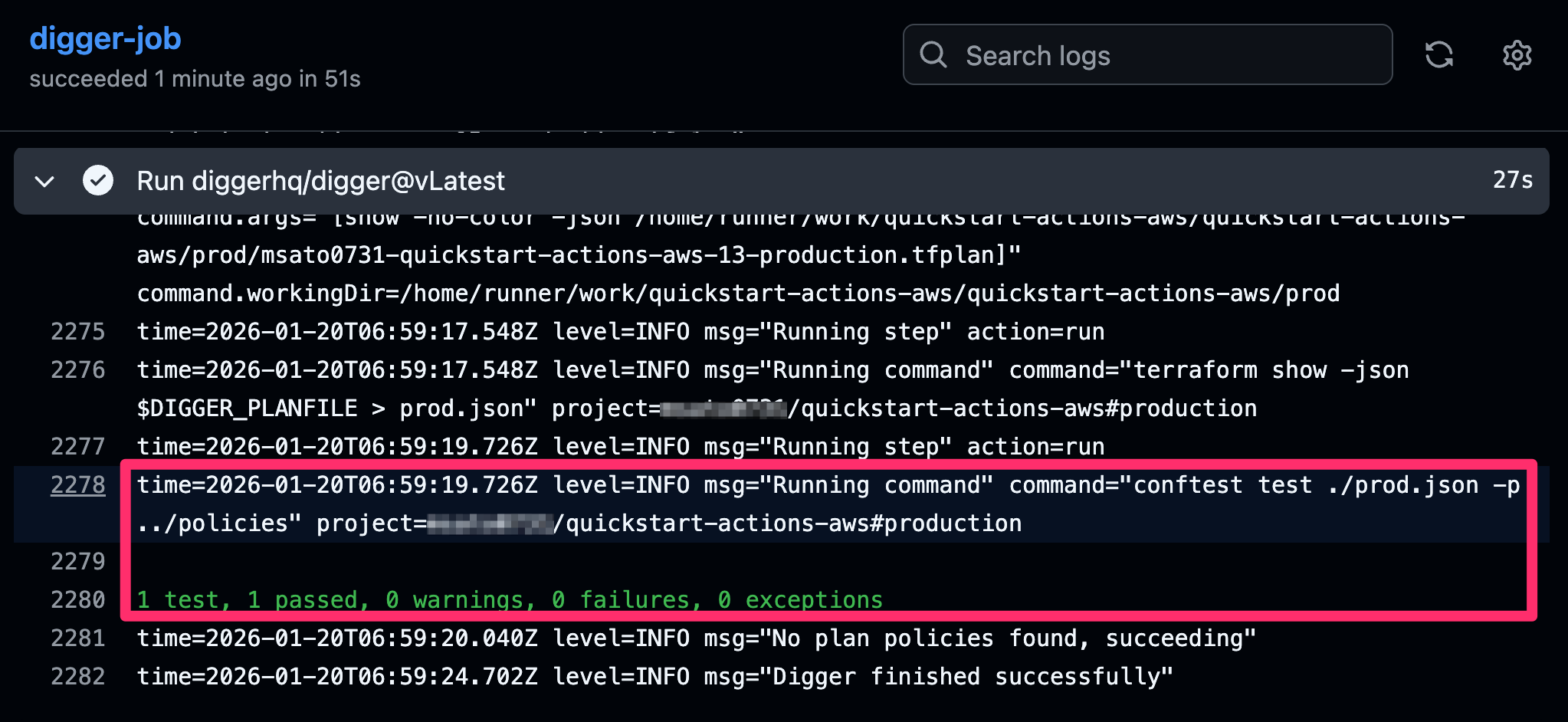1568x722 pixels.
Task: Click succeeded 1 minute ago status text
Action: (x=195, y=78)
